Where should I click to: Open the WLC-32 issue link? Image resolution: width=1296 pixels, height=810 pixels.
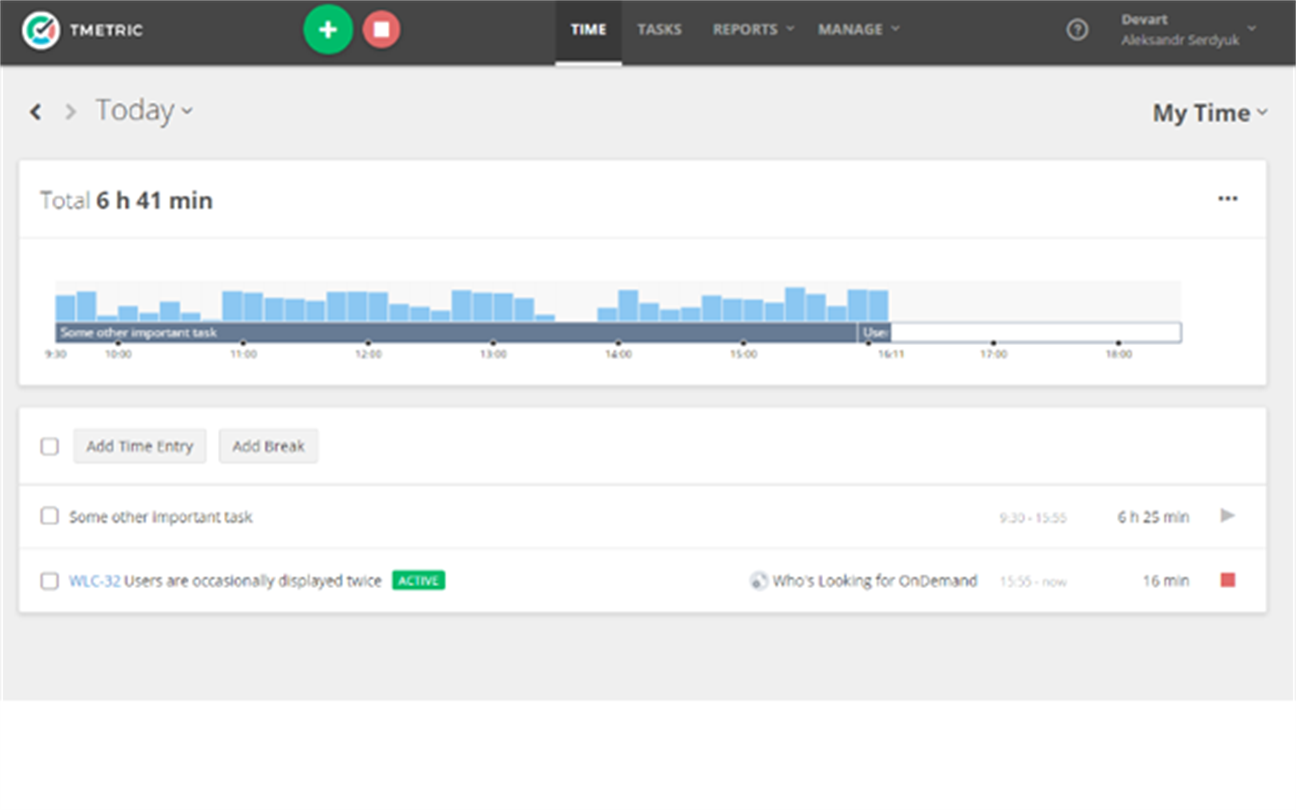[x=95, y=581]
